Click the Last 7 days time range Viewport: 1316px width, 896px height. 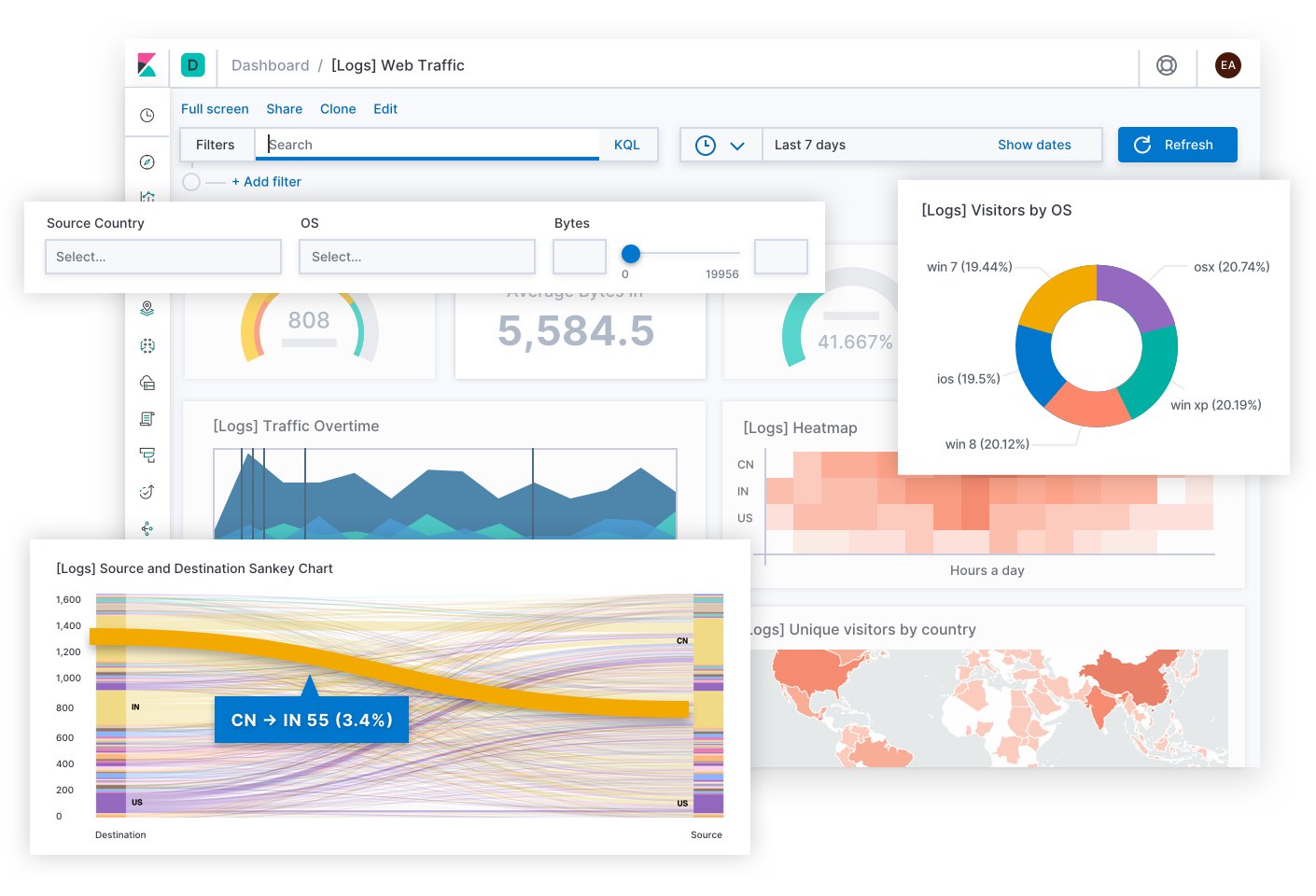pyautogui.click(x=810, y=145)
